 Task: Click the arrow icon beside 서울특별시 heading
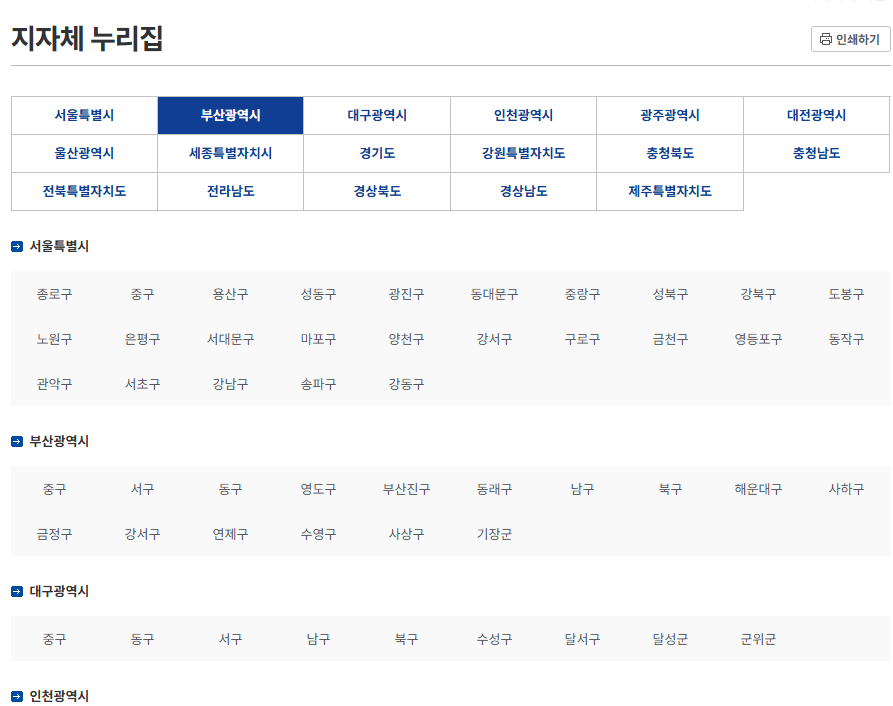[x=17, y=247]
